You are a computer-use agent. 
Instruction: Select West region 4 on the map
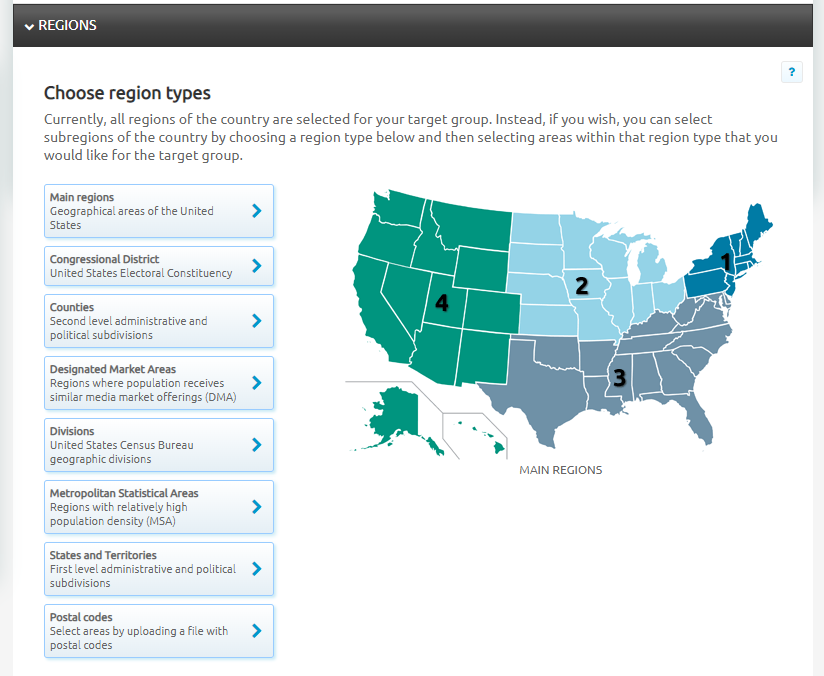pos(441,302)
